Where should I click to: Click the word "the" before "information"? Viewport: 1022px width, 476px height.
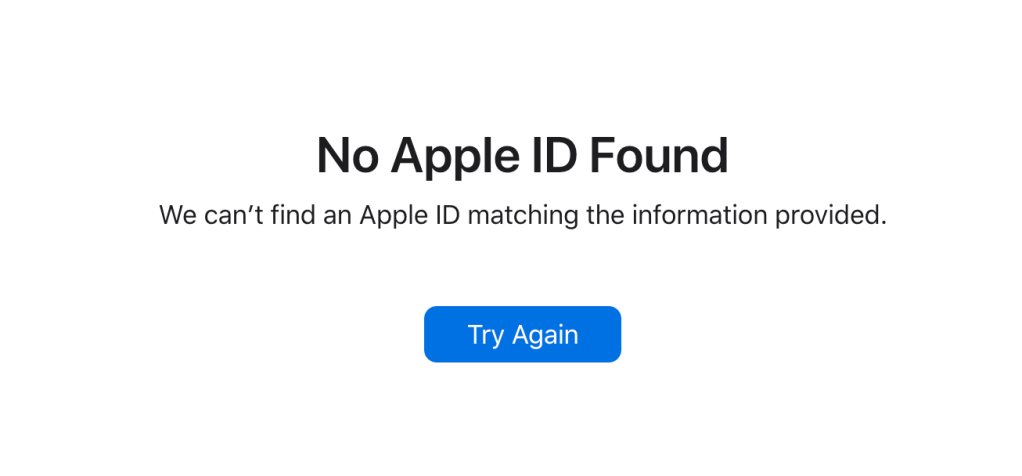click(605, 215)
